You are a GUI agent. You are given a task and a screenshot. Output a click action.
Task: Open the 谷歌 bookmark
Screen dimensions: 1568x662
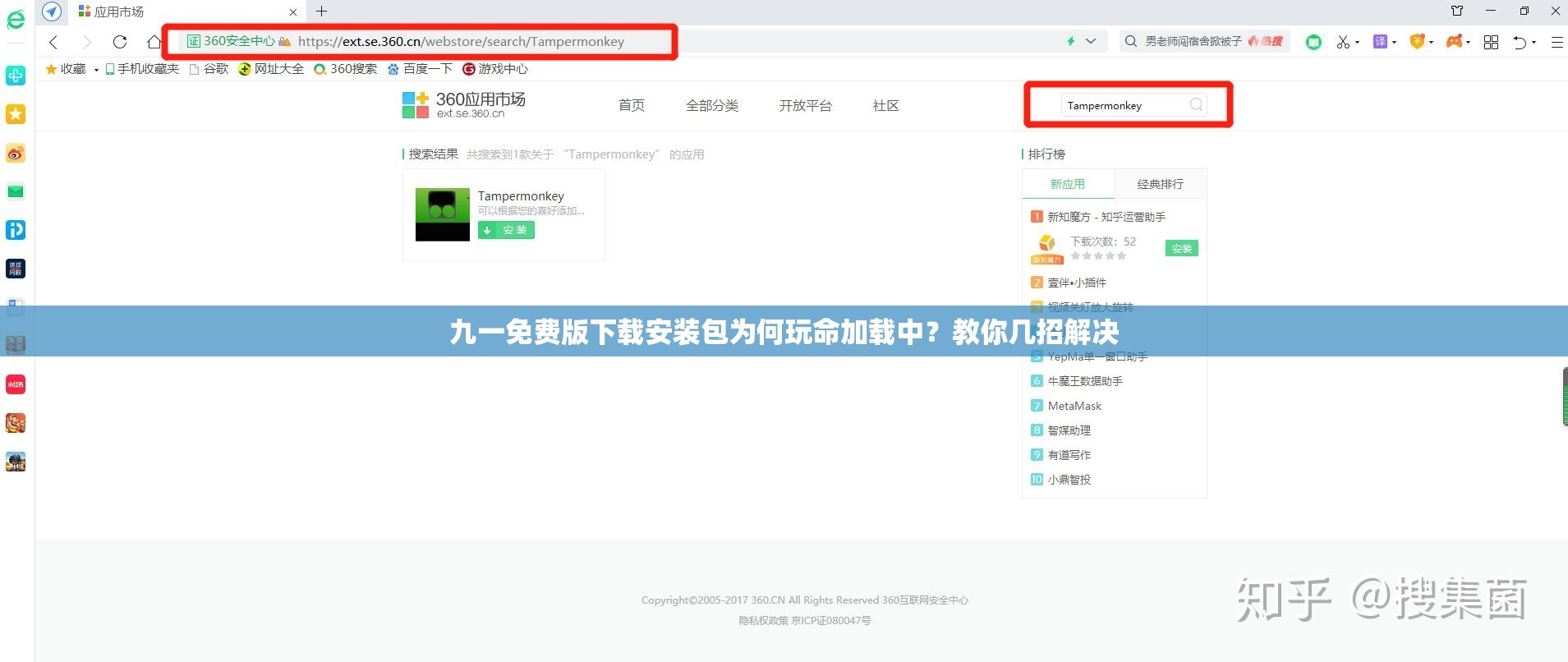pyautogui.click(x=209, y=69)
